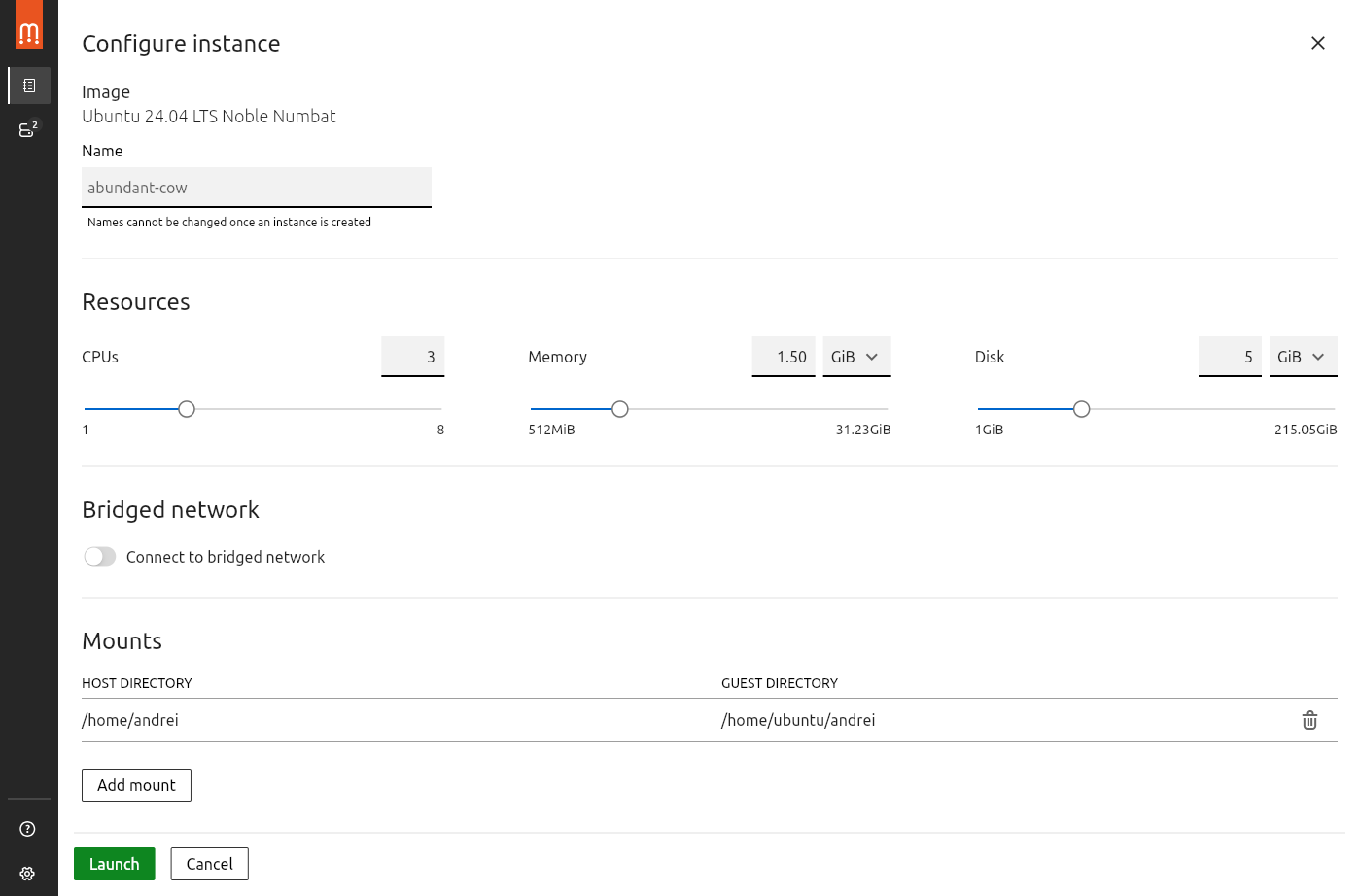Click the CPUs slider handle
Screen dimensions: 1361x896
pos(187,409)
